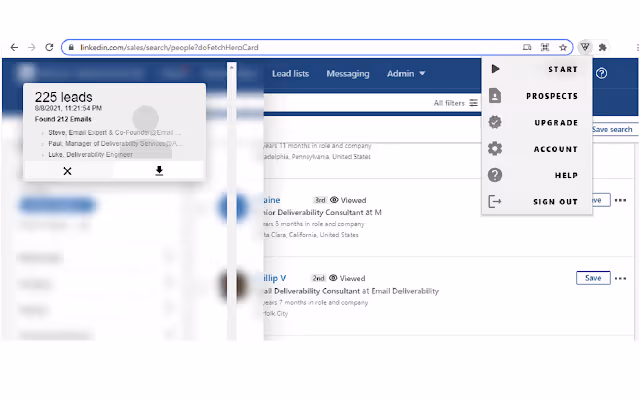Click the cast device icon in address bar
The height and width of the screenshot is (400, 640).
tap(527, 47)
